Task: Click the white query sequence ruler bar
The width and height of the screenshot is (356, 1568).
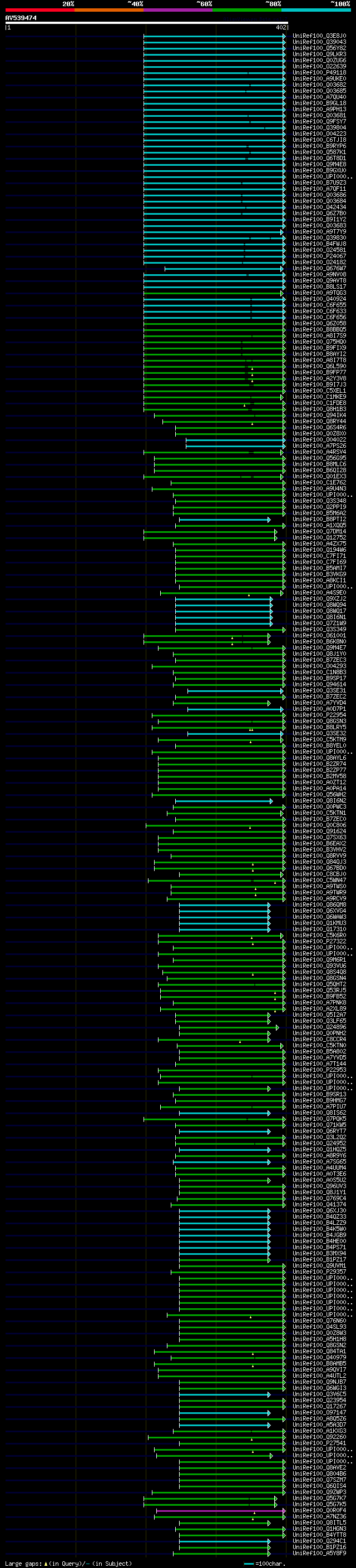Action: pyautogui.click(x=147, y=22)
